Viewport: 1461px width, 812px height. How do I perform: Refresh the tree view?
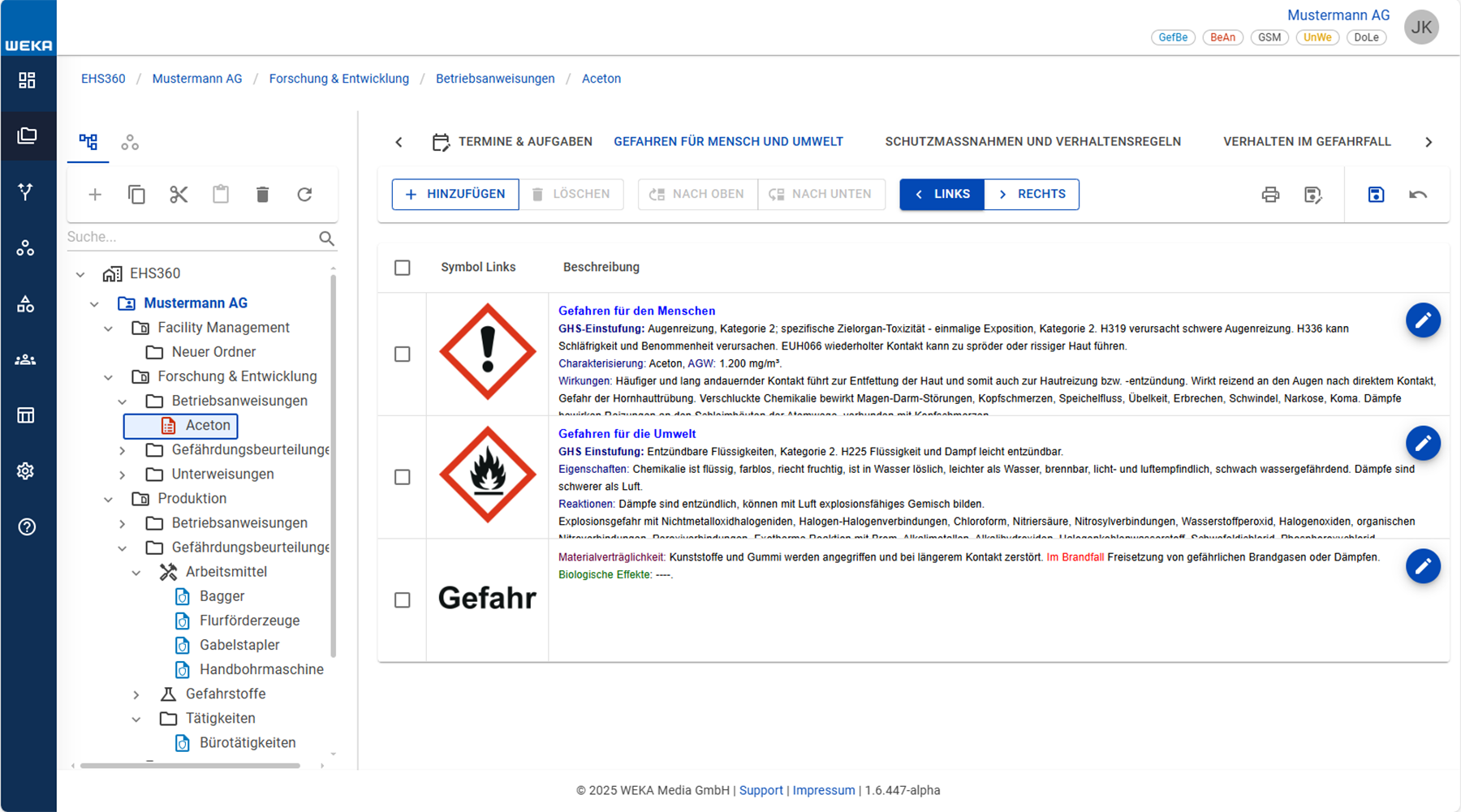[x=304, y=195]
